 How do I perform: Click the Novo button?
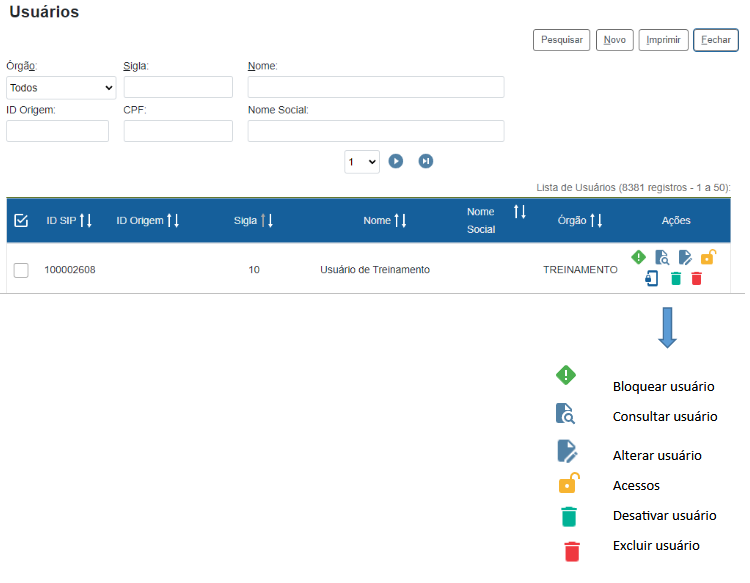point(614,40)
